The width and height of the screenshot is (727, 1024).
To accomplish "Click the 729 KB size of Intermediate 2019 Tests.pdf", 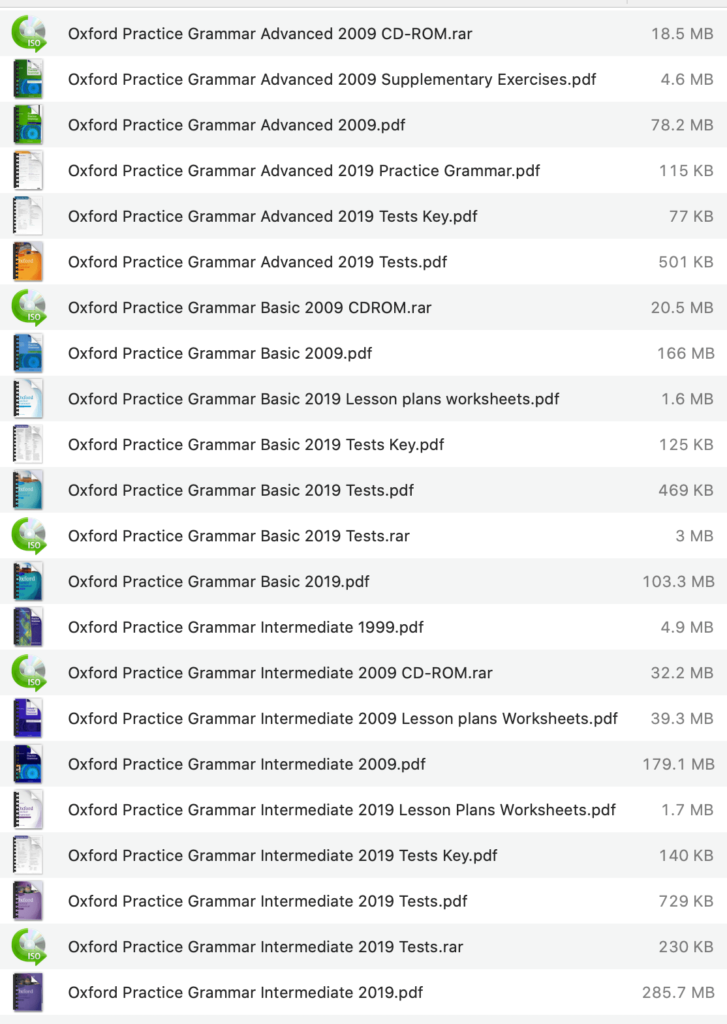I will click(x=686, y=901).
